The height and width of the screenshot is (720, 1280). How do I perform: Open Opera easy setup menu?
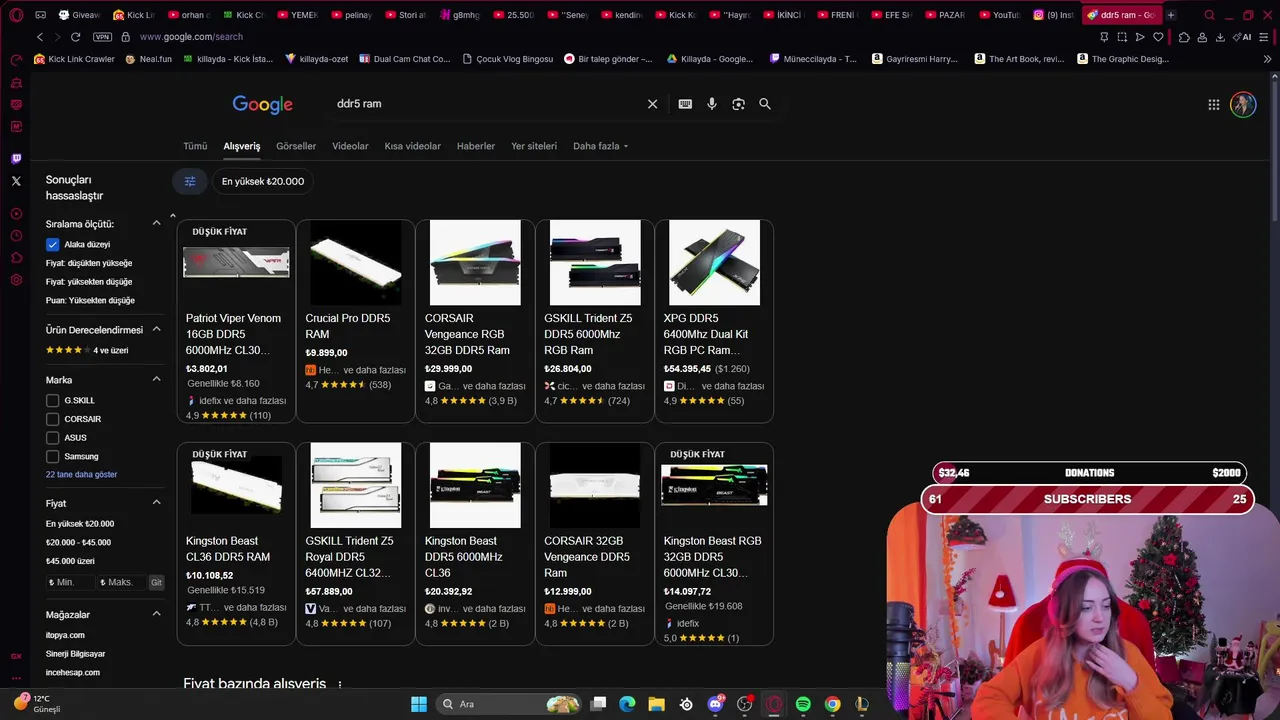point(1266,37)
